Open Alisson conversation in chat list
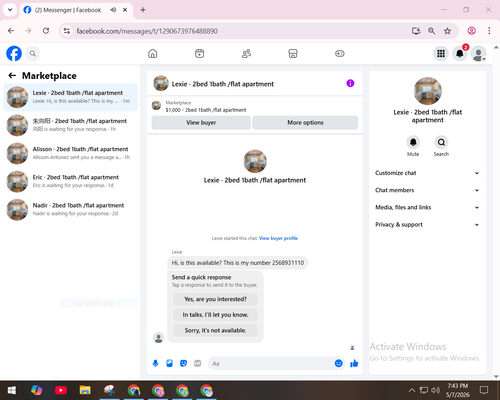Viewport: 500px width, 400px height. (70, 153)
